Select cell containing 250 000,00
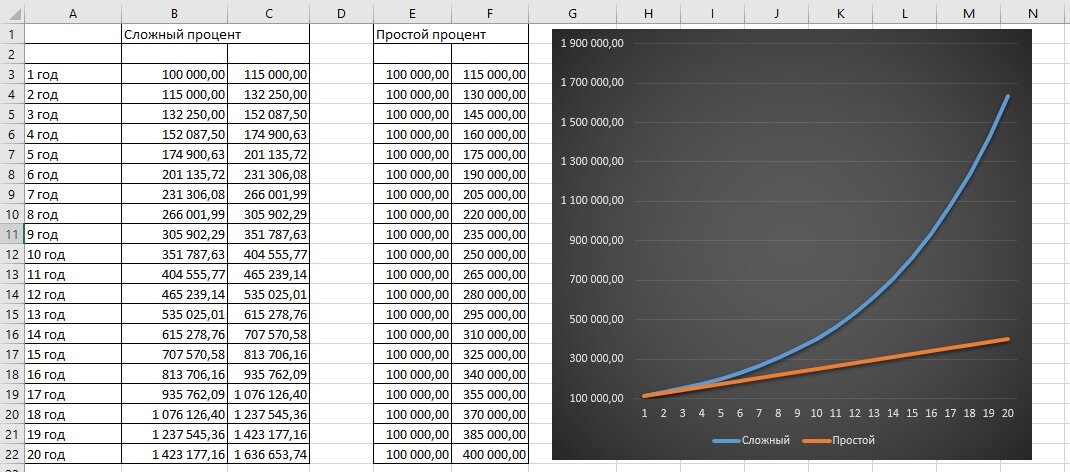This screenshot has width=1070, height=472. coord(489,254)
